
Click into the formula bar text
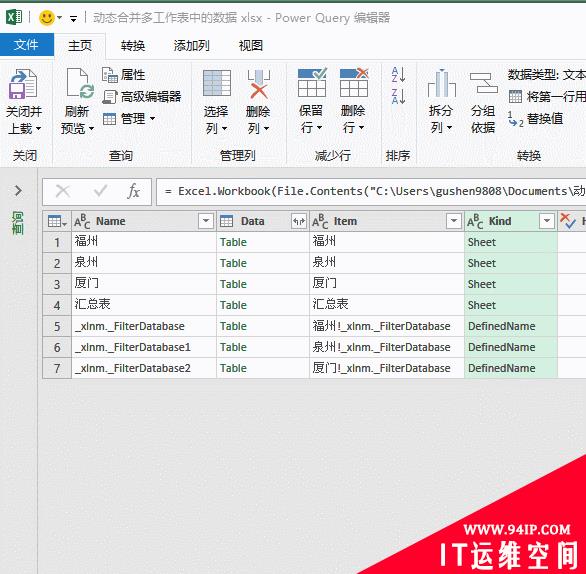tap(371, 191)
